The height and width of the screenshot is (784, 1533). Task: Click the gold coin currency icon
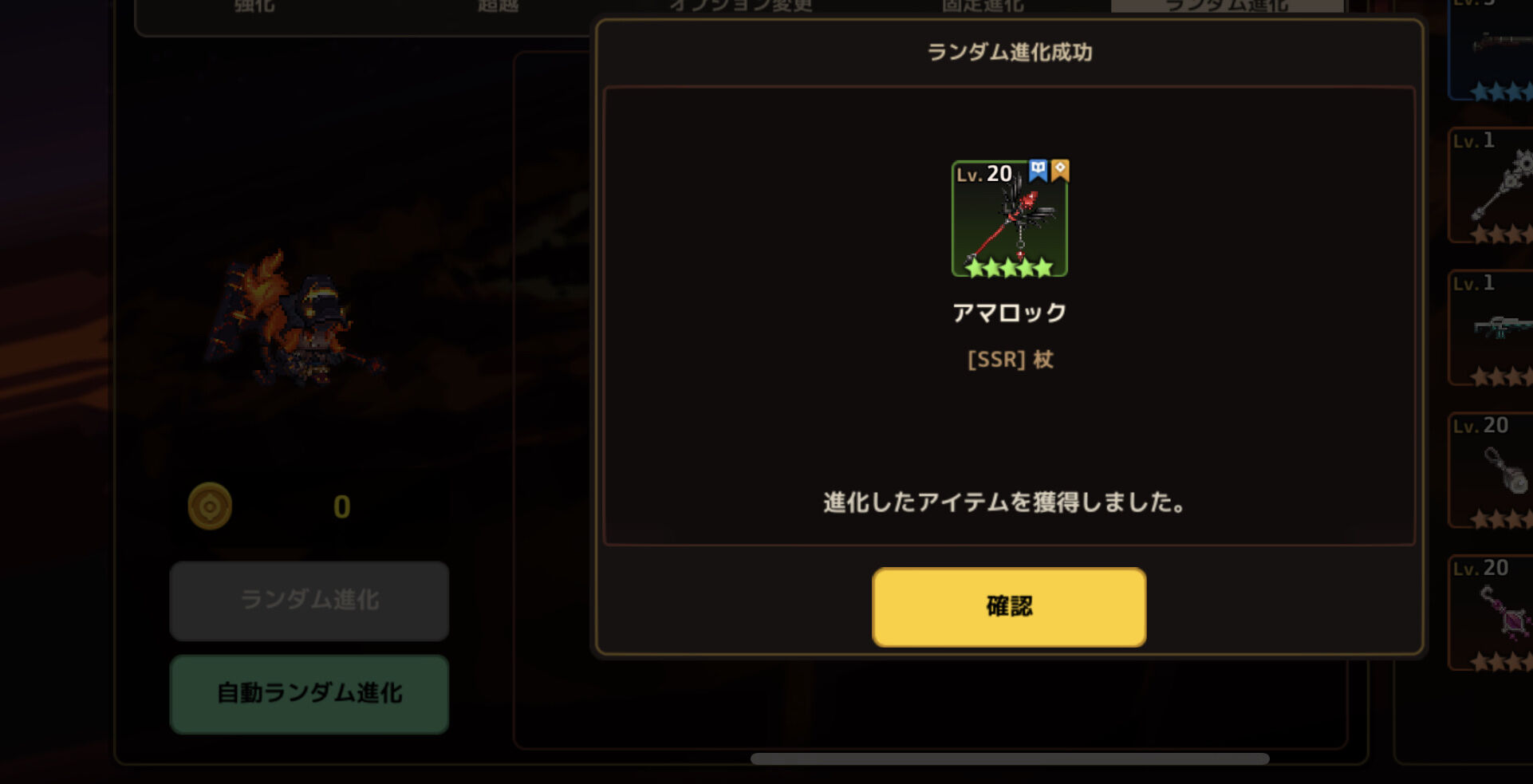(x=210, y=506)
